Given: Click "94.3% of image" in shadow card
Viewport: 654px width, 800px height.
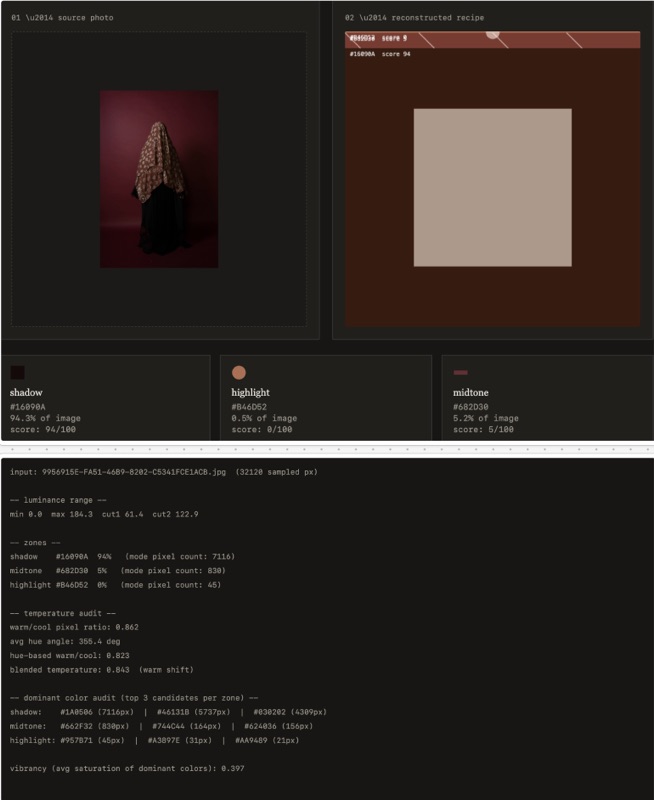Looking at the screenshot, I should coord(45,418).
